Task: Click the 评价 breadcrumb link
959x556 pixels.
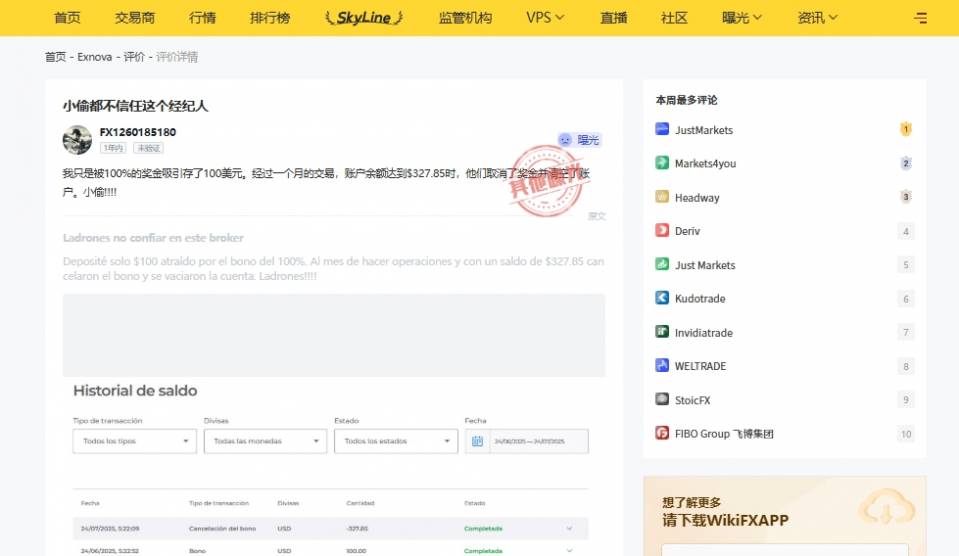Action: pyautogui.click(x=134, y=57)
